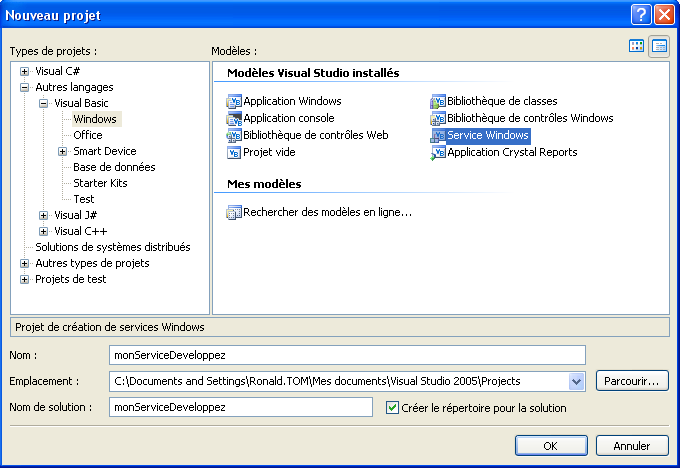Expand the Smart Device node
Image resolution: width=680 pixels, height=468 pixels.
(62, 151)
